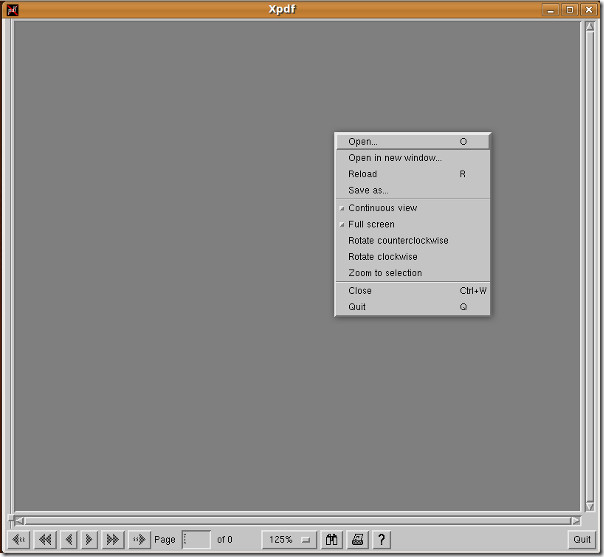604x557 pixels.
Task: Click the vertical scrollbar track
Action: (590, 267)
